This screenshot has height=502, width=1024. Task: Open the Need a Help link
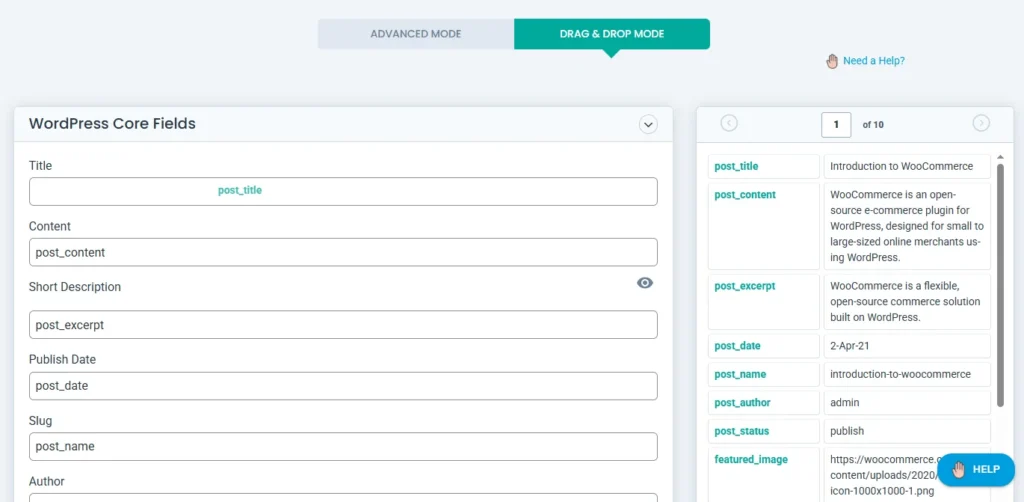873,61
